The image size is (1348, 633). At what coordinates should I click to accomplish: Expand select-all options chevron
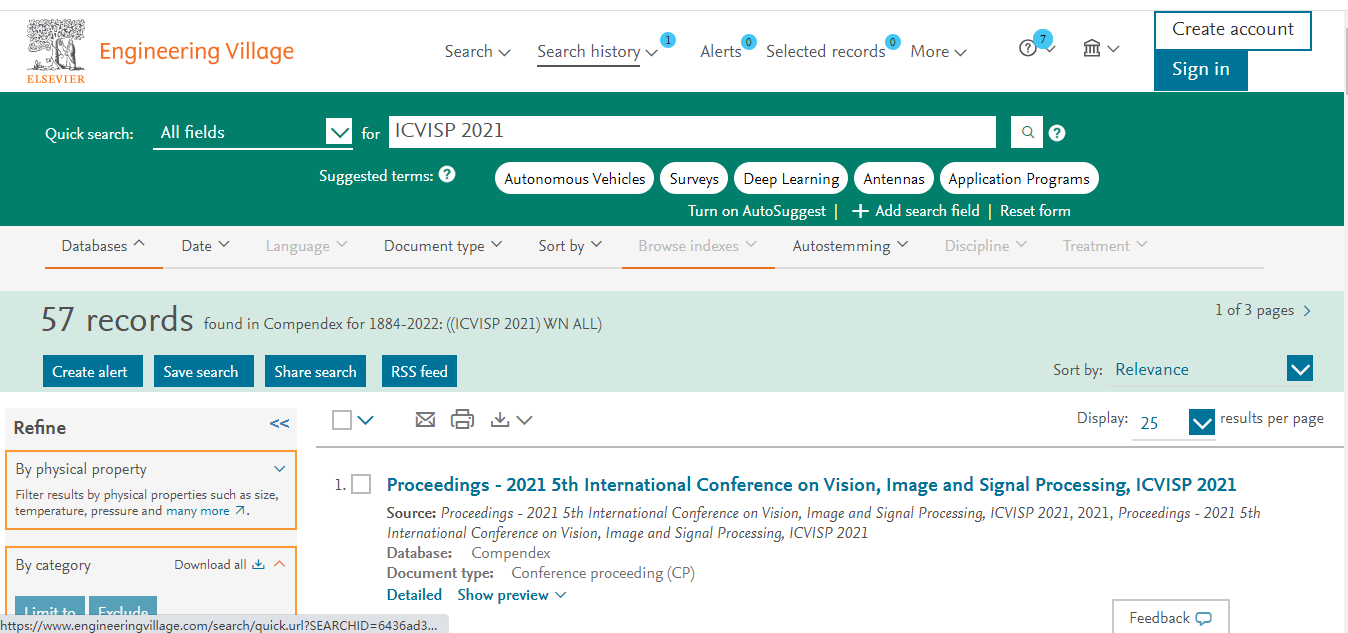[x=365, y=420]
